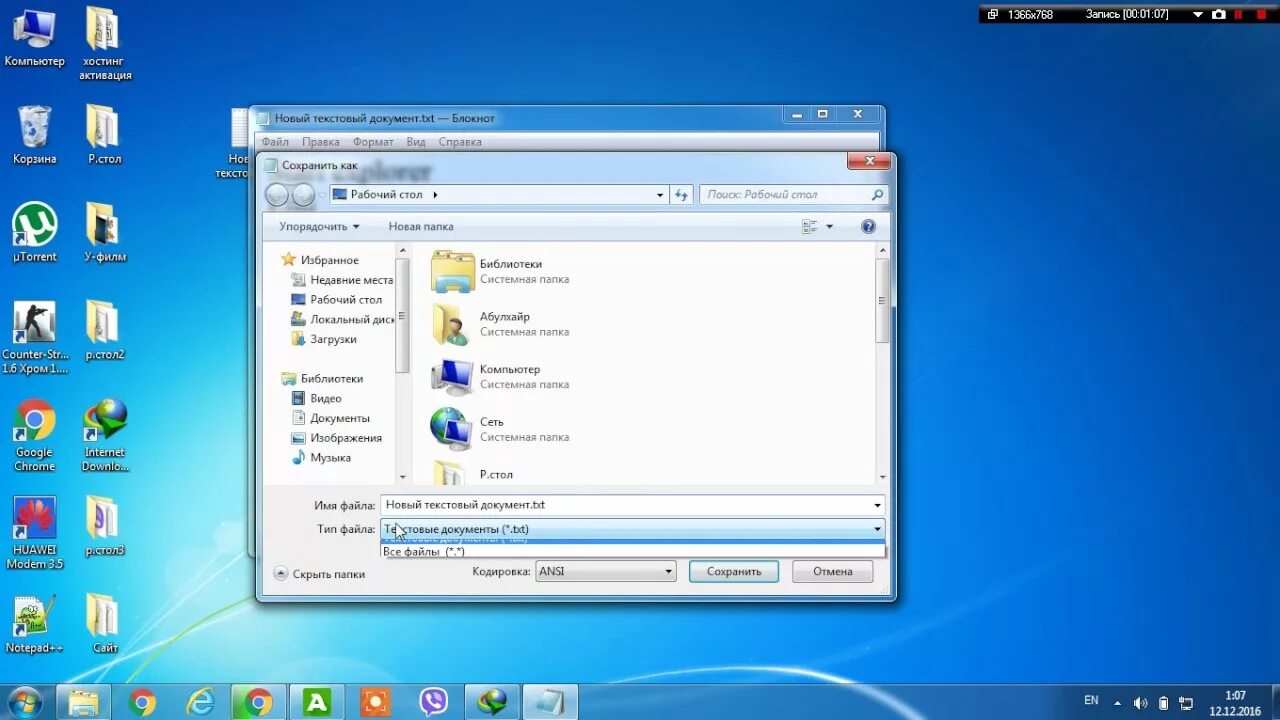Expand the address bar path dropdown

pos(660,195)
